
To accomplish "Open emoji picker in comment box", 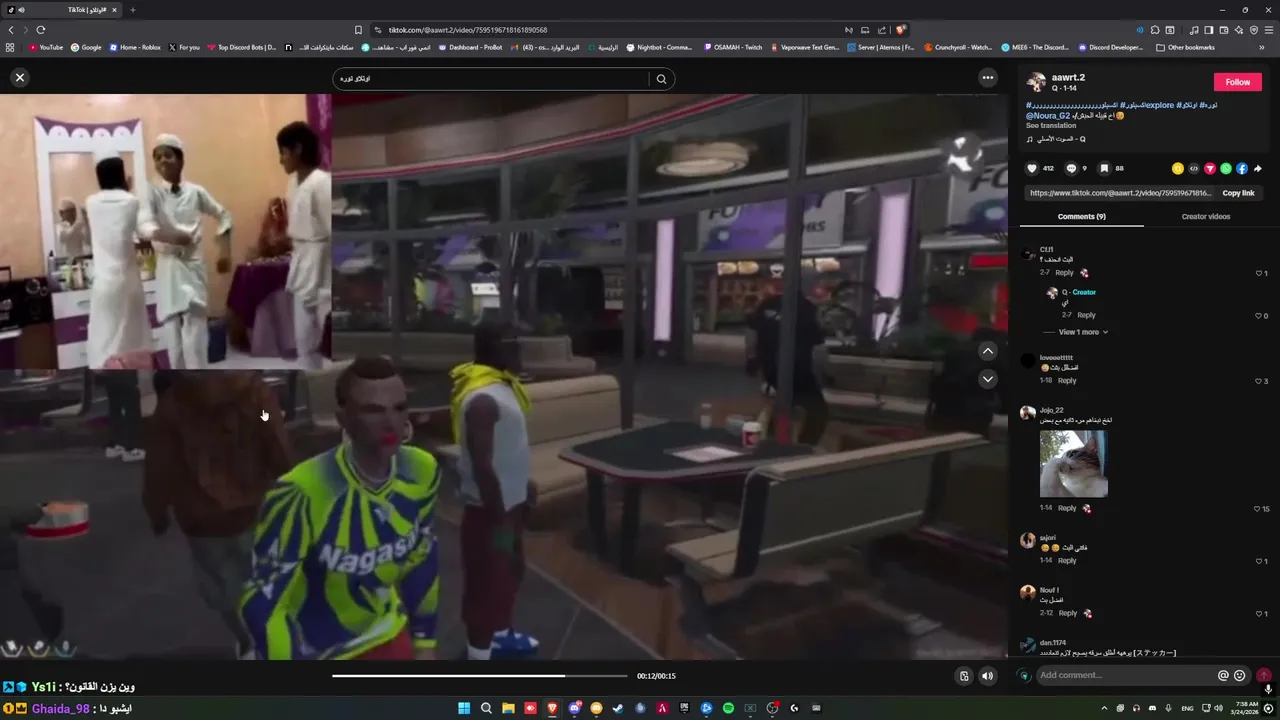I will tap(1240, 676).
